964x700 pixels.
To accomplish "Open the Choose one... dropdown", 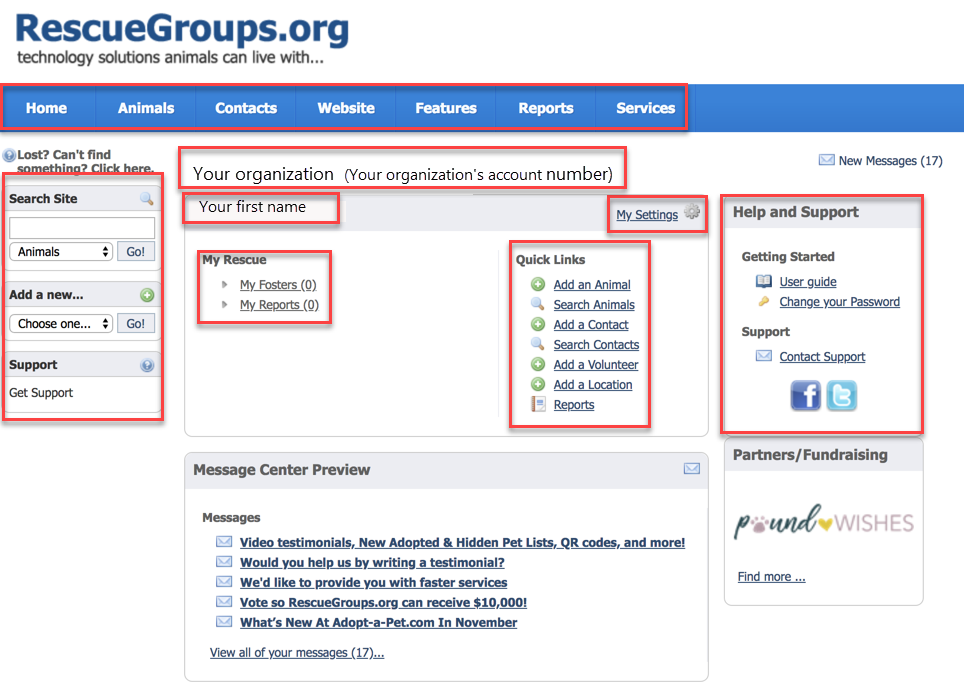I will pos(61,323).
